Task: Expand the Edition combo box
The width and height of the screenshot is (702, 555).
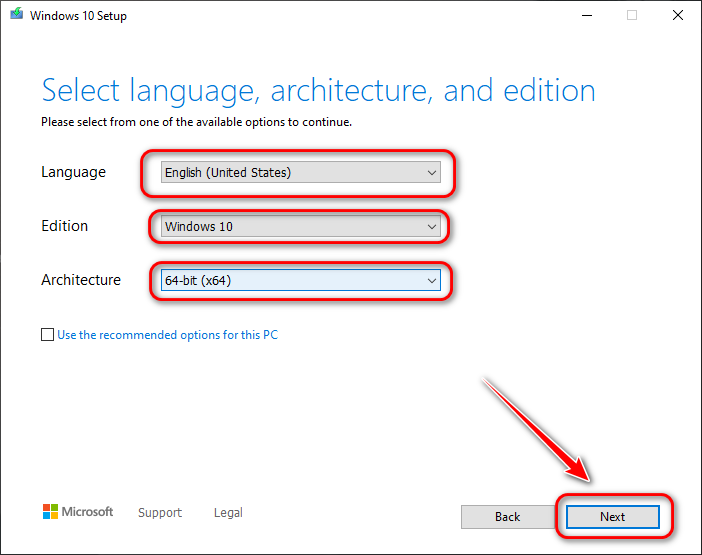Action: 300,227
